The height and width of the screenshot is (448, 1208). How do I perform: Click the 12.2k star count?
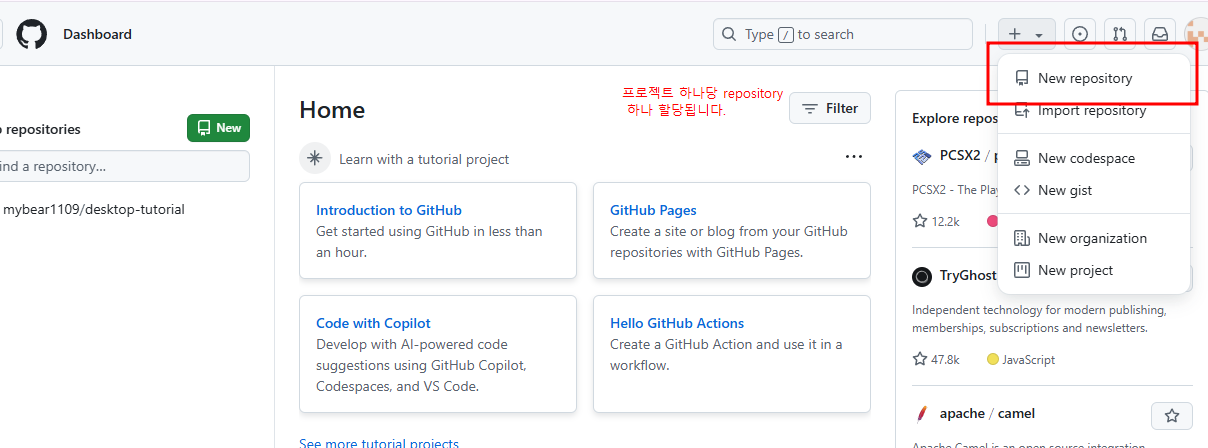pos(936,221)
